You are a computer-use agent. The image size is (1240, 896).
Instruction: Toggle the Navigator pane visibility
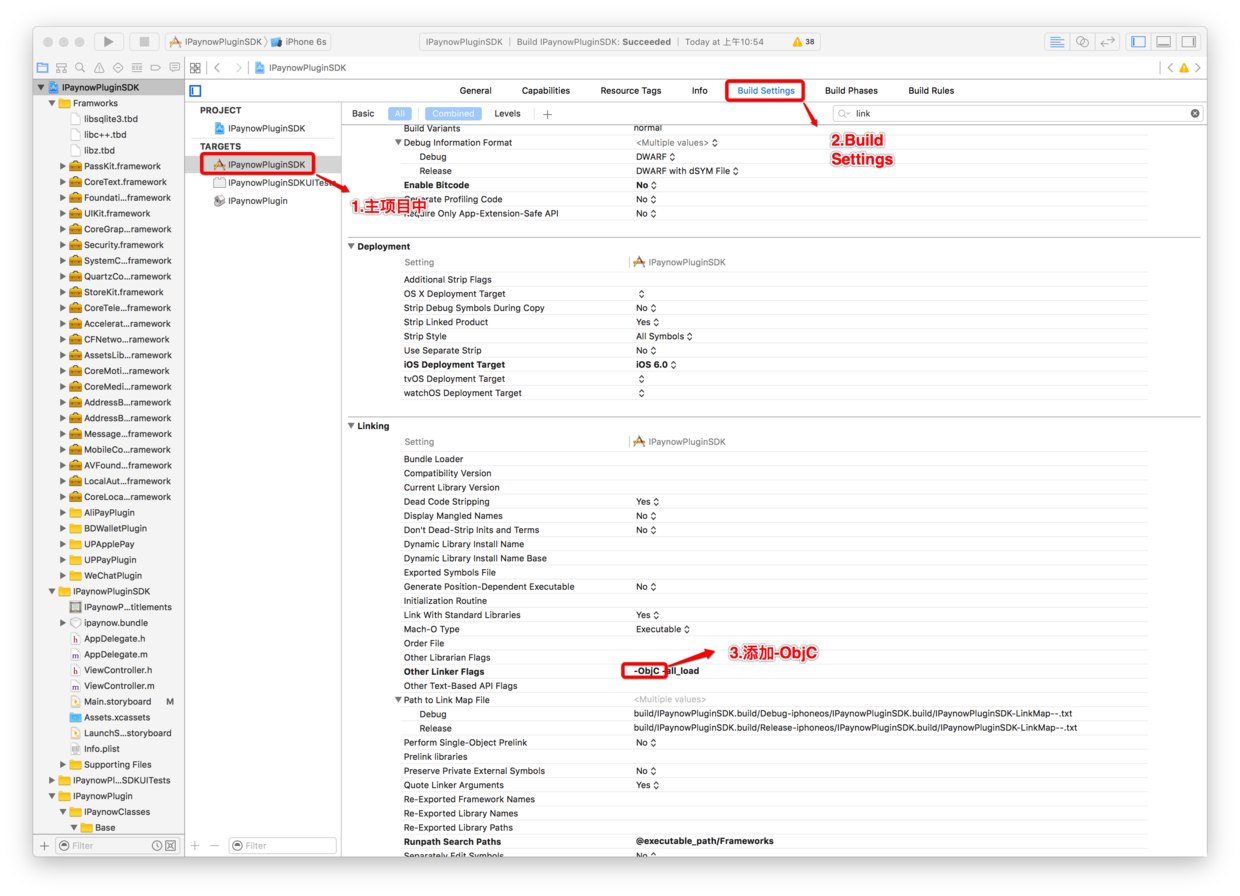coord(1139,42)
